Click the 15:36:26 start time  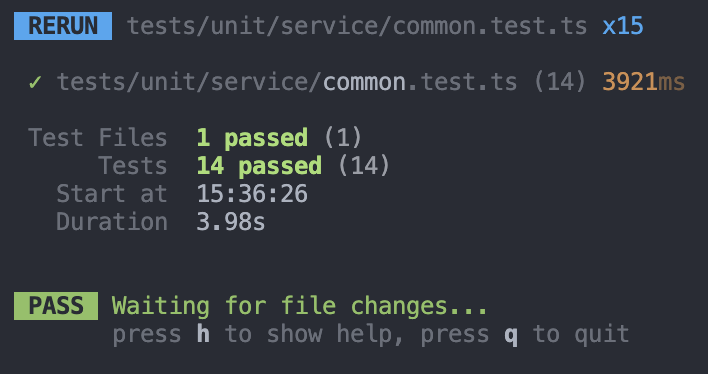point(252,194)
